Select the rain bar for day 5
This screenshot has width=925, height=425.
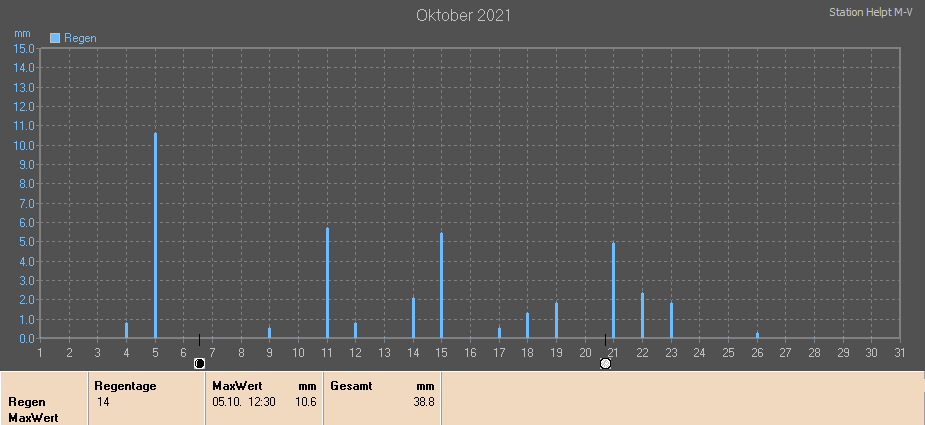(x=155, y=236)
